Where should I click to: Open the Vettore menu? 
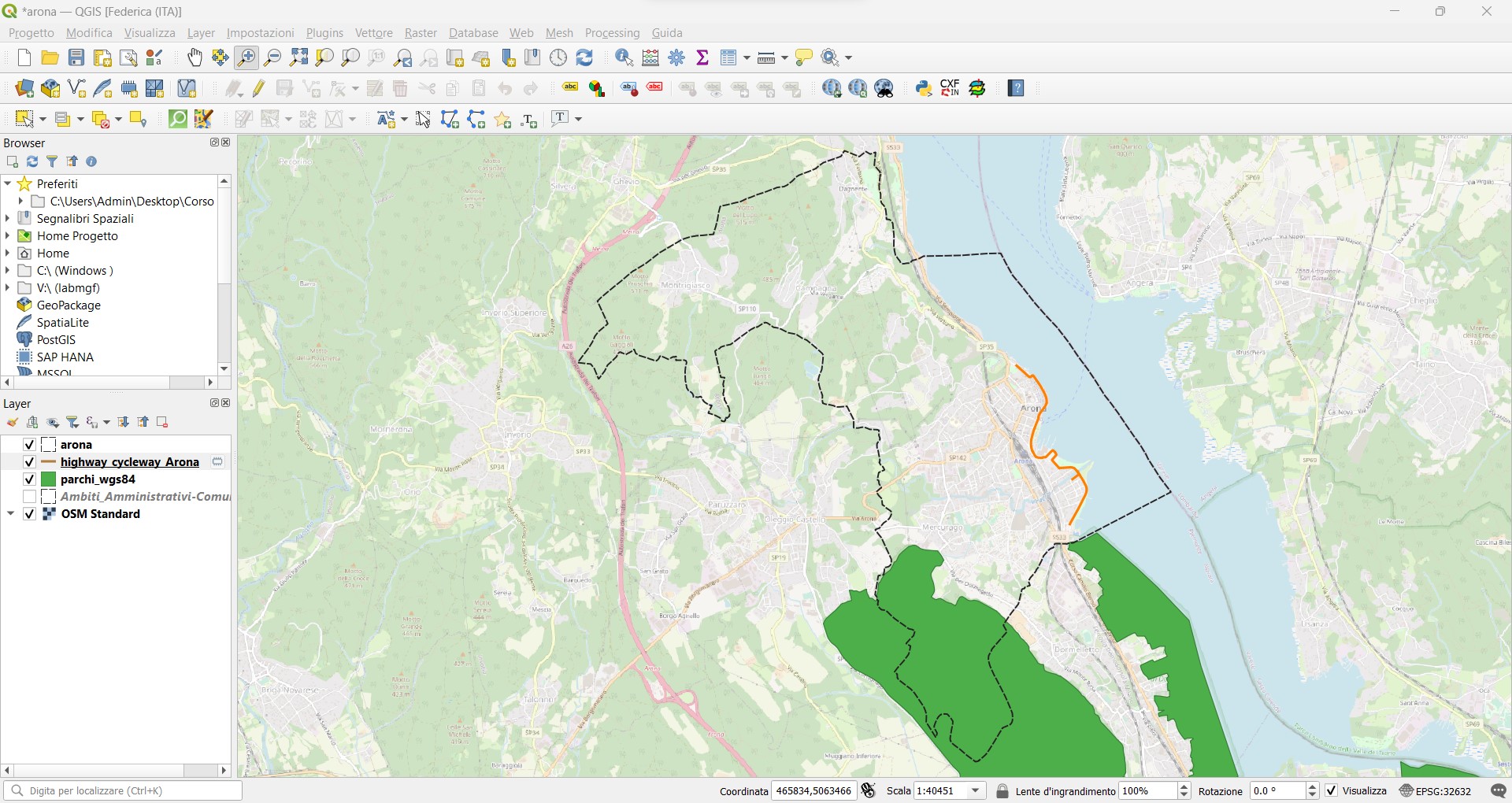373,33
